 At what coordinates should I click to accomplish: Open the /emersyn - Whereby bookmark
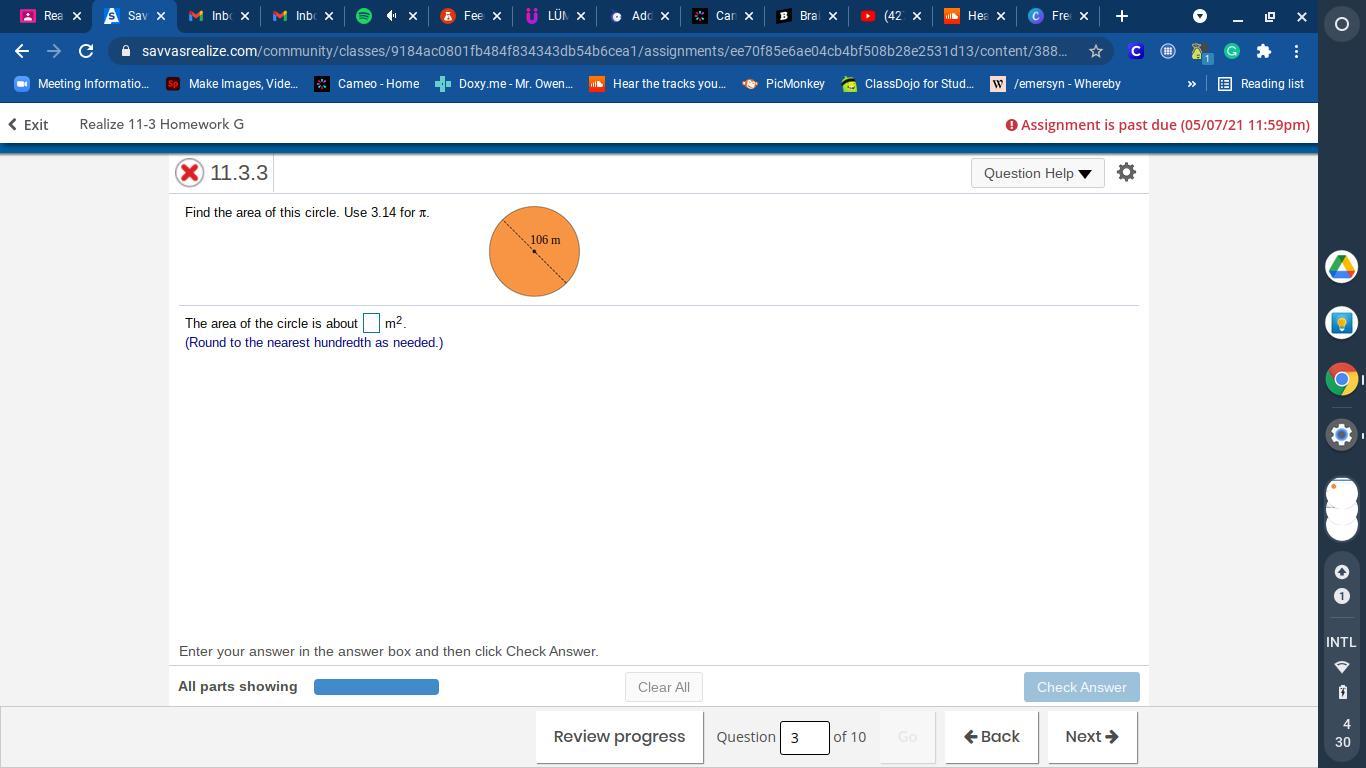tap(1056, 84)
